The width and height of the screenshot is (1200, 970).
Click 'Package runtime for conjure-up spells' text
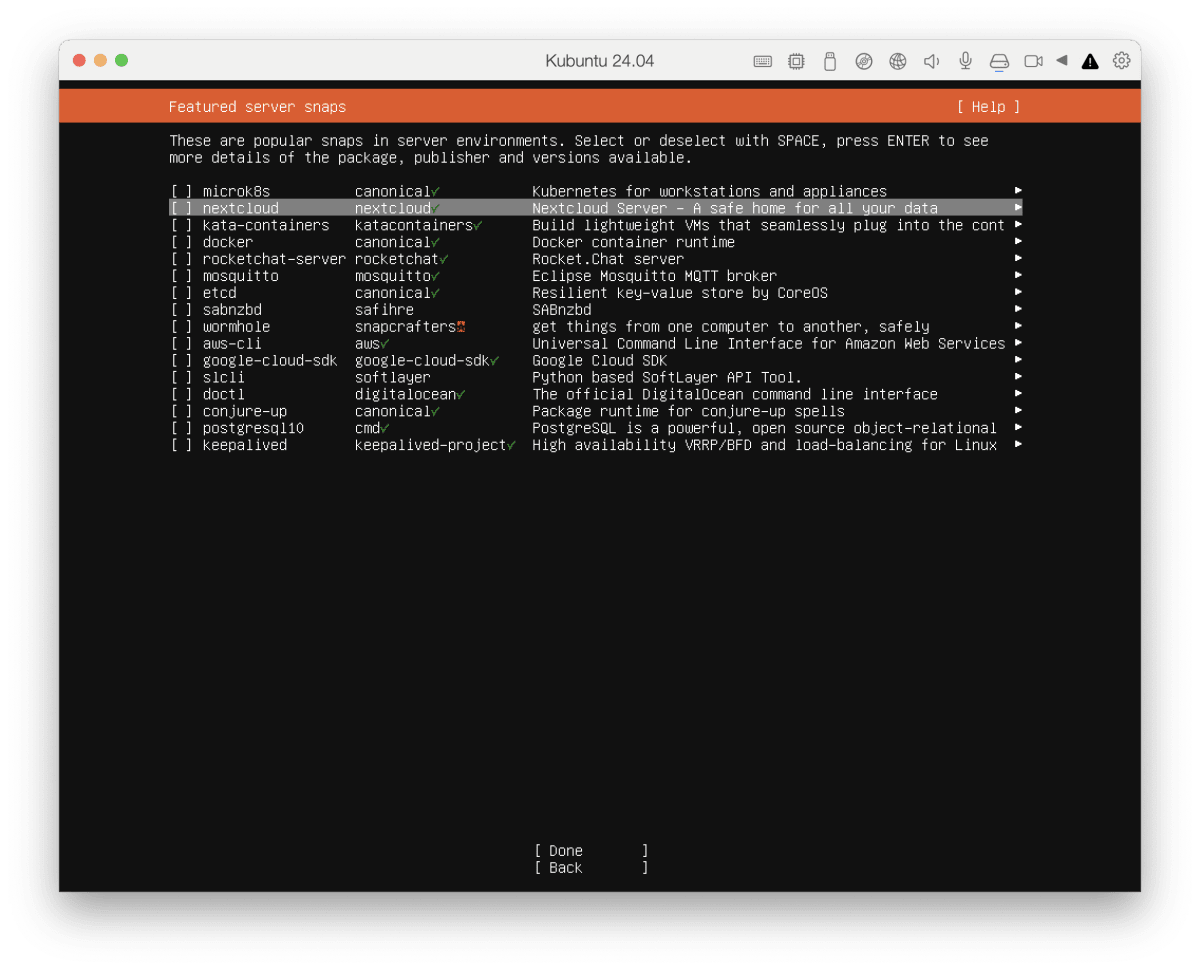point(688,411)
